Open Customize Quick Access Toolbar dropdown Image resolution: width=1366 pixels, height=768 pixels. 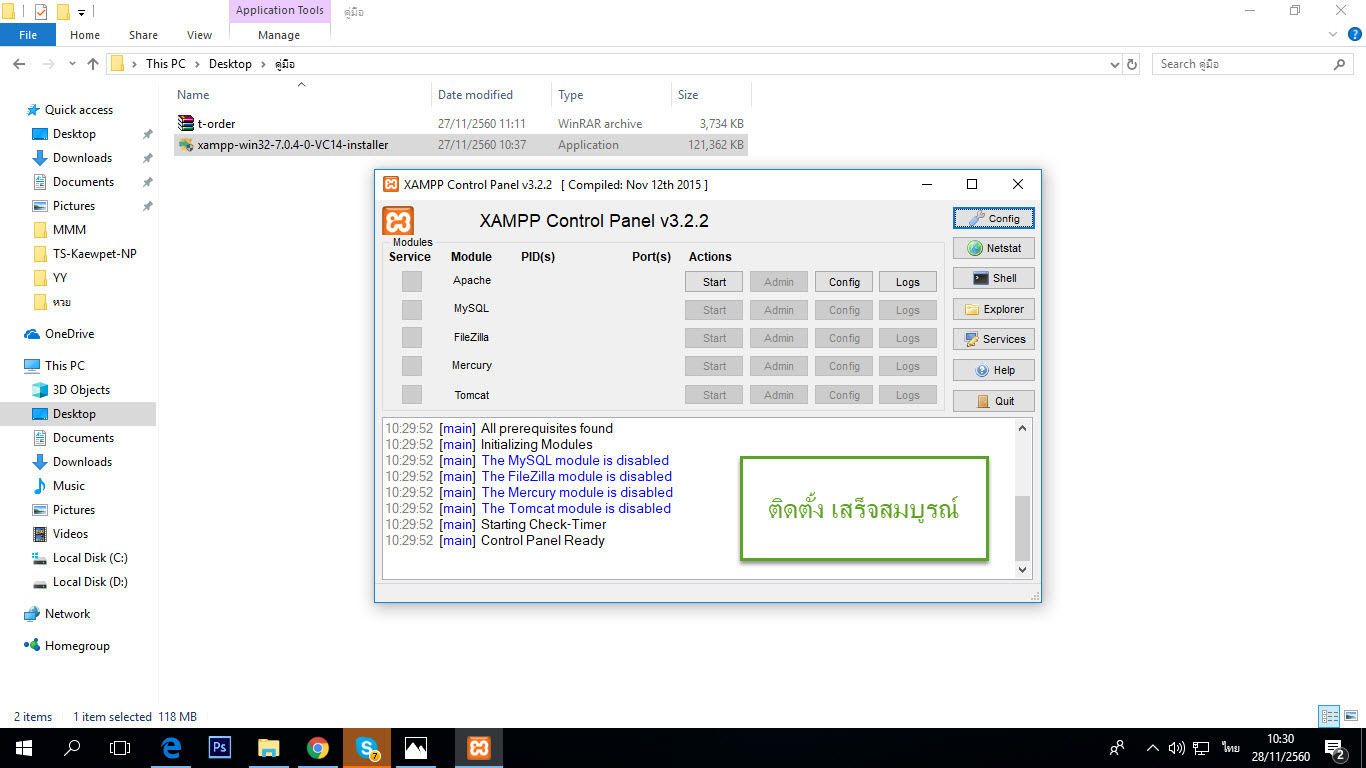click(82, 13)
